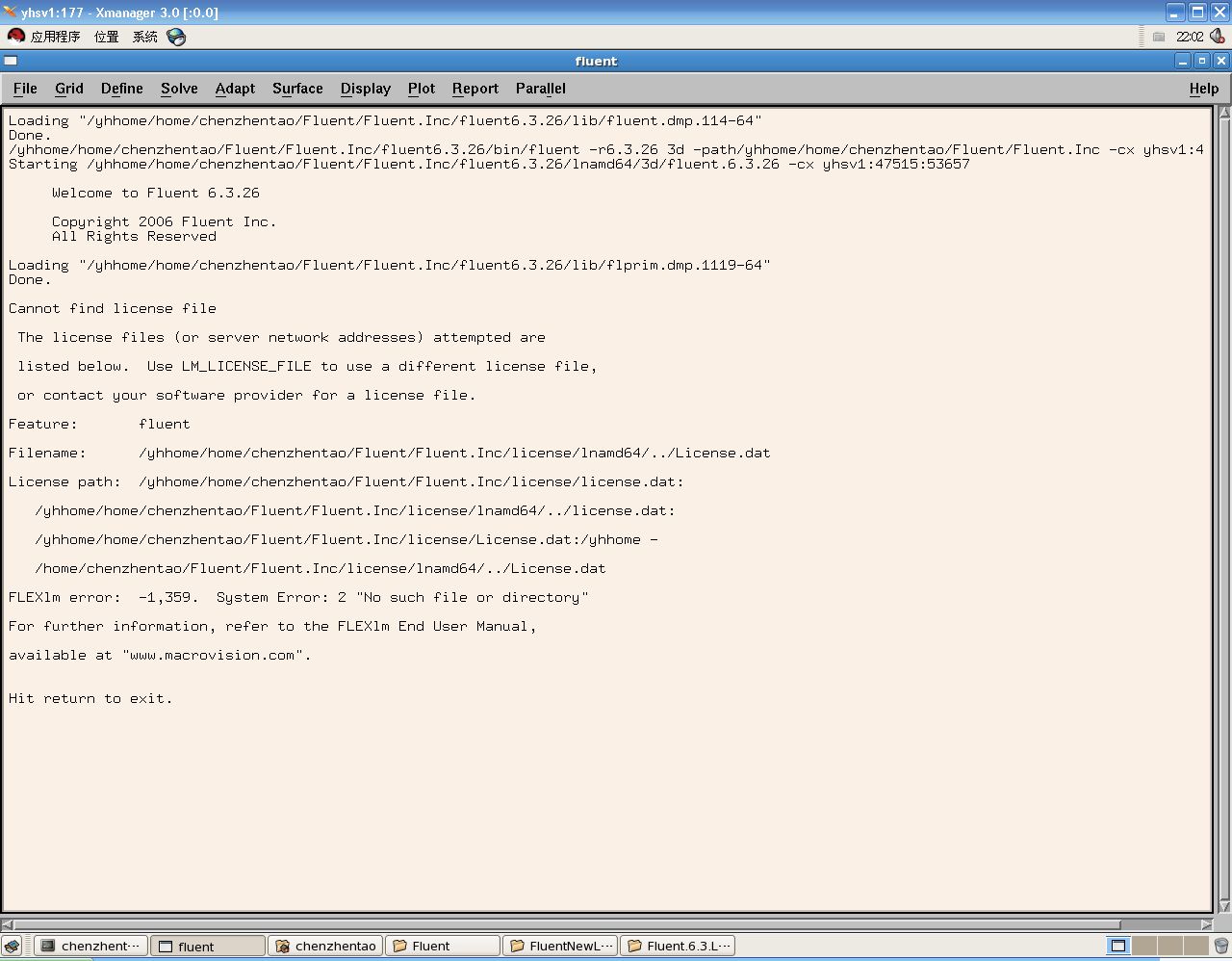The image size is (1232, 961).
Task: Open the fluent window menu icon
Action: pos(11,61)
